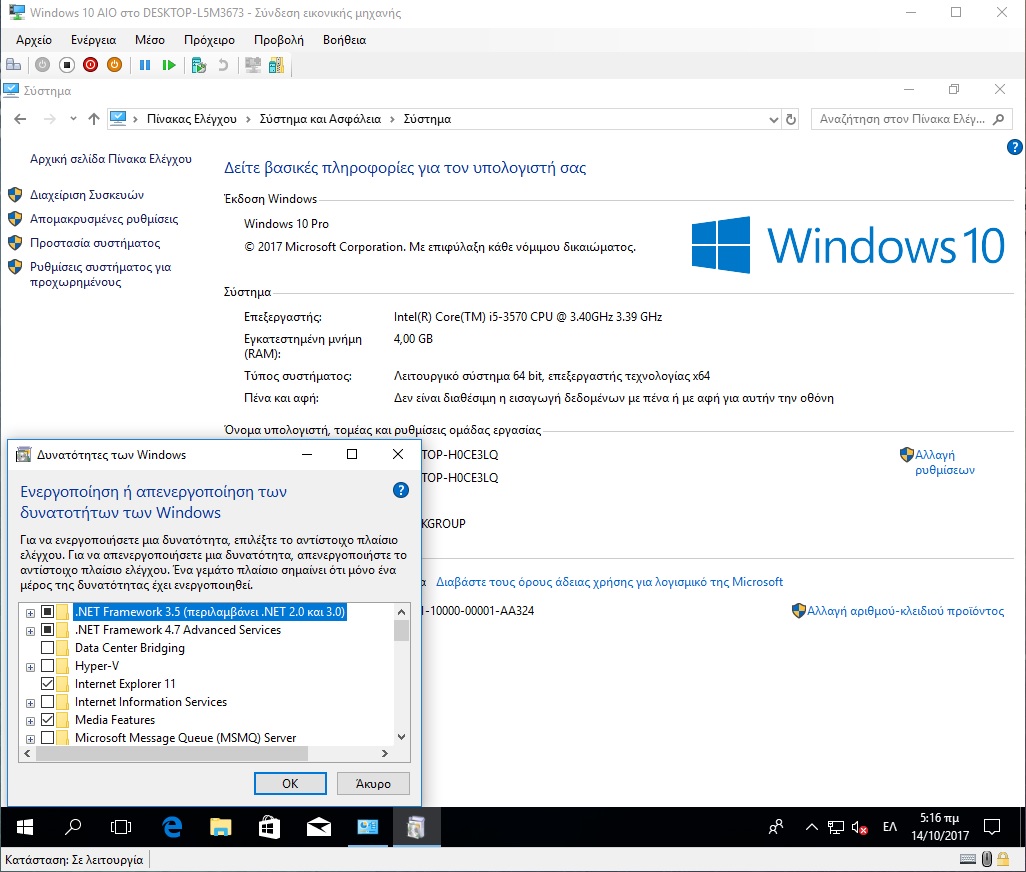Screen dimensions: 1026x872
Task: Open the Βοήθεια menu
Action: point(344,40)
